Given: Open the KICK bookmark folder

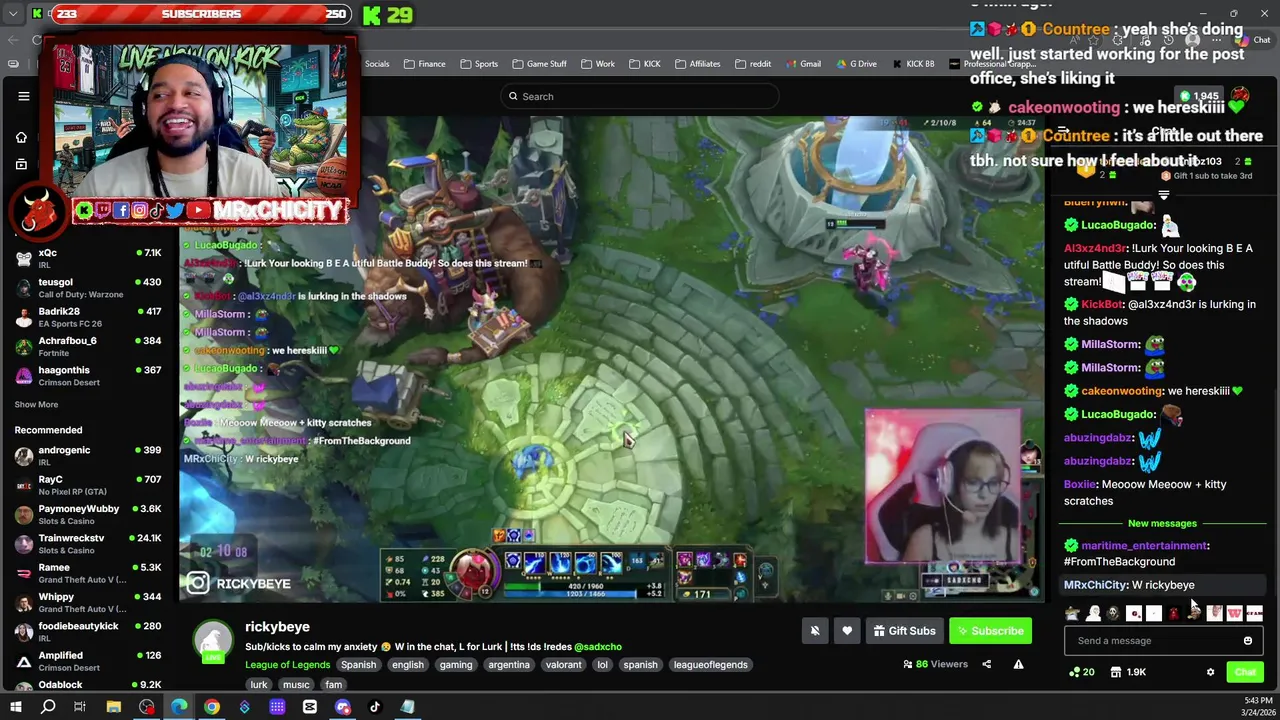Looking at the screenshot, I should 644,64.
